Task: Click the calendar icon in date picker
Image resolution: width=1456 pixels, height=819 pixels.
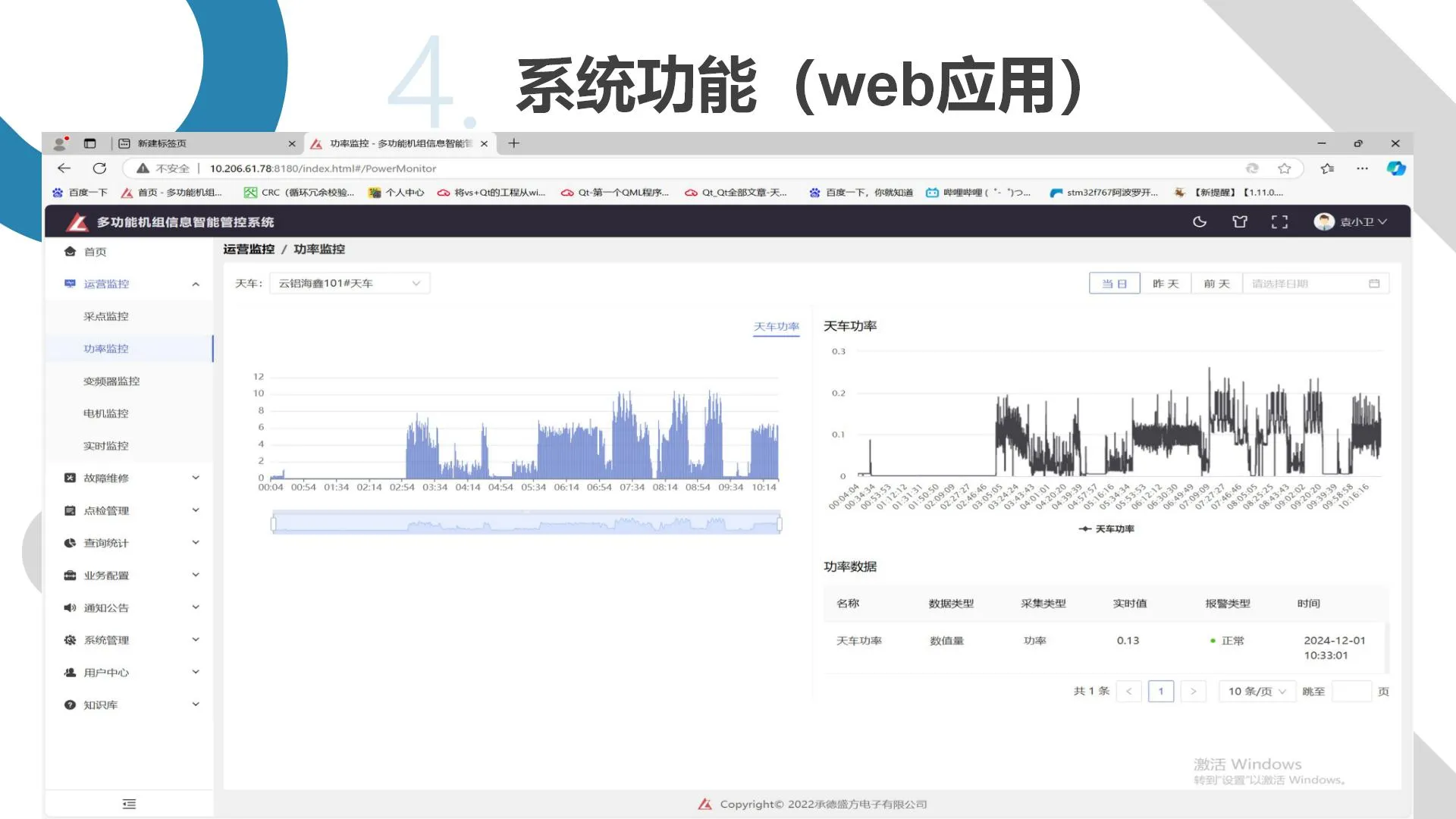Action: coord(1374,284)
